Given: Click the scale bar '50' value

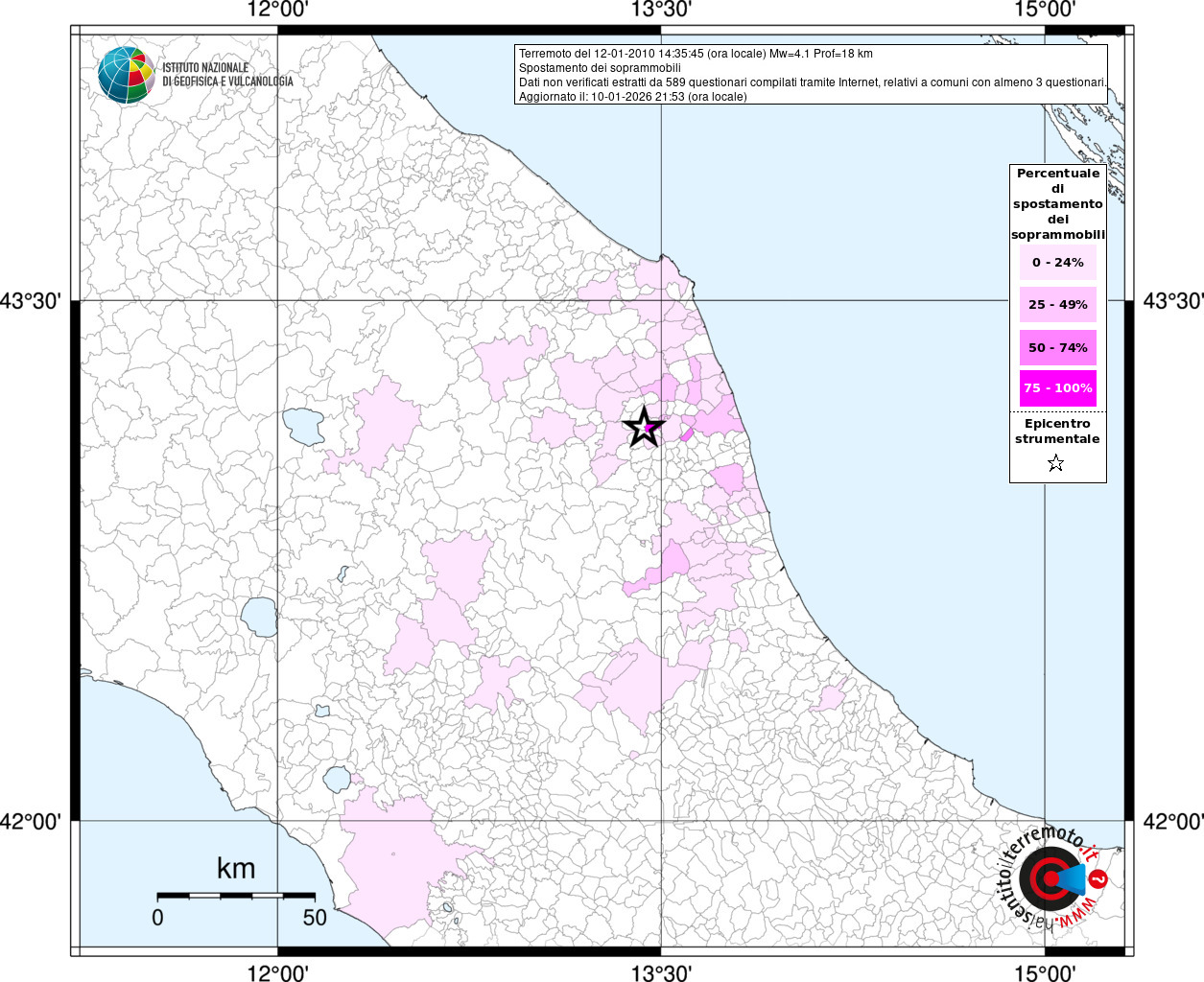Looking at the screenshot, I should click(315, 918).
